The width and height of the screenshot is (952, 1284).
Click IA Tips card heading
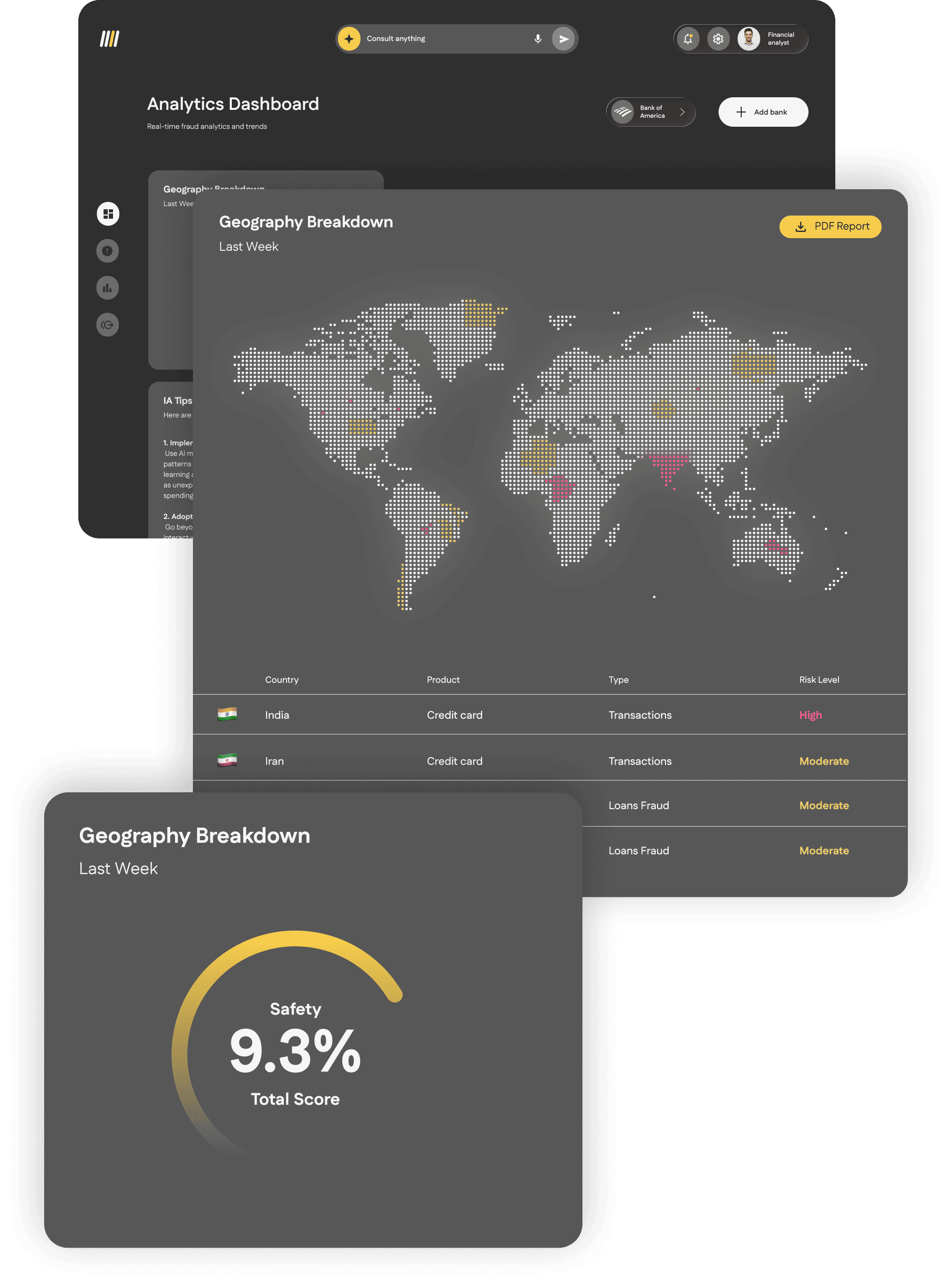tap(178, 400)
